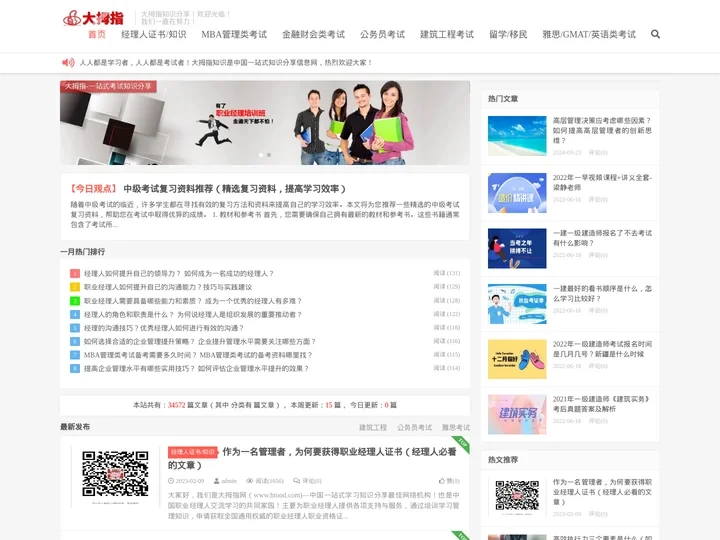Click rank badge 1 in hot ranking
The image size is (720, 540).
point(75,274)
